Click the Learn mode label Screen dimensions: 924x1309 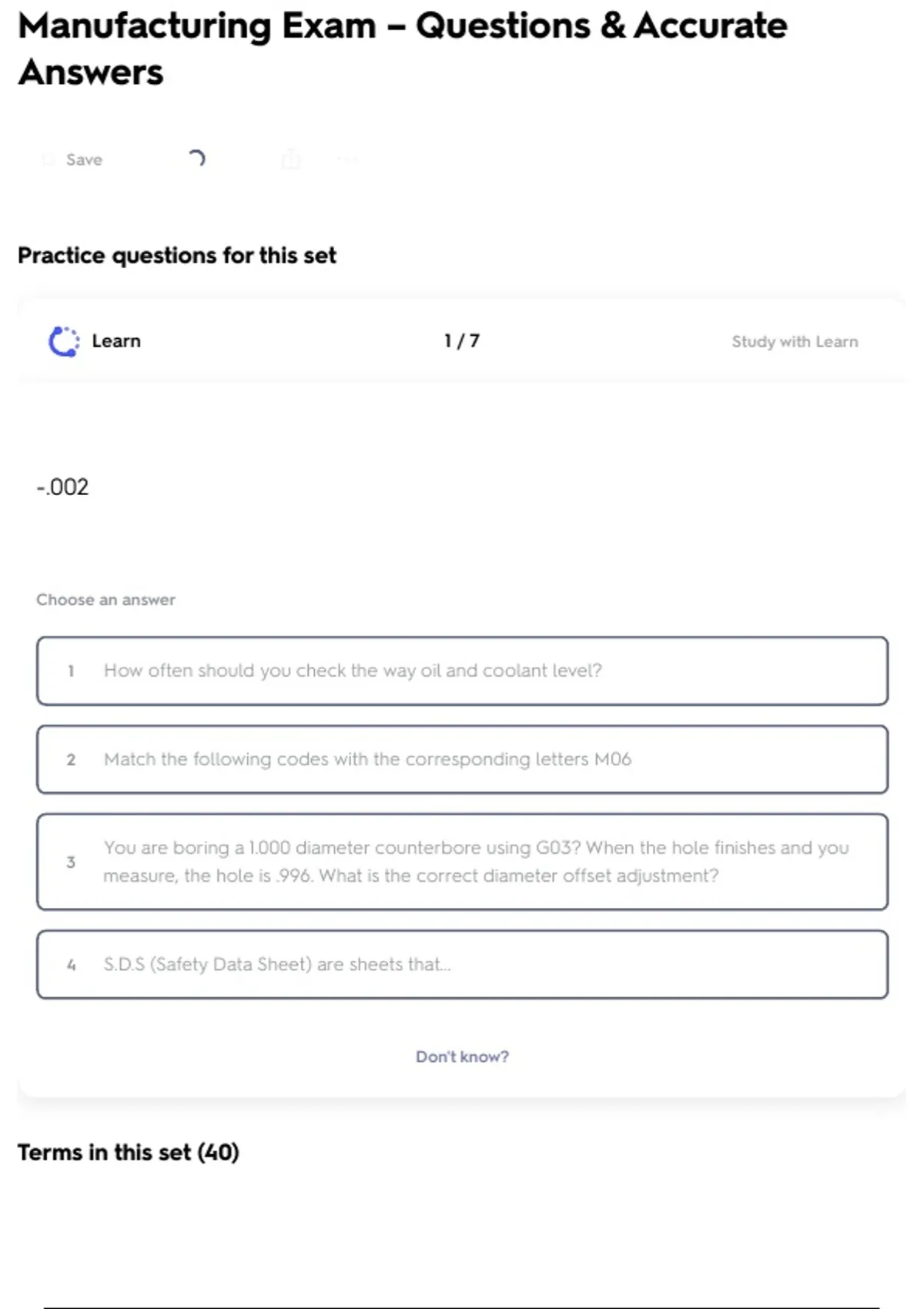point(116,341)
